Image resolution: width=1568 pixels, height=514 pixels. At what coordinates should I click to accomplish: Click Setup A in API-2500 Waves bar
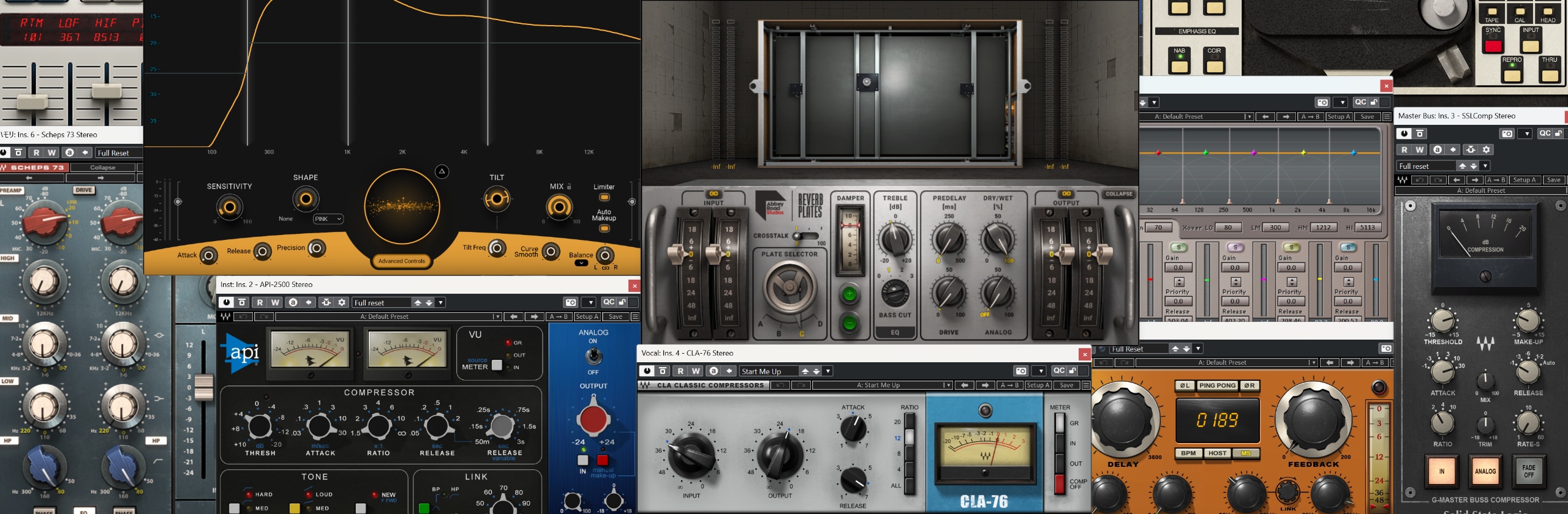(x=586, y=317)
